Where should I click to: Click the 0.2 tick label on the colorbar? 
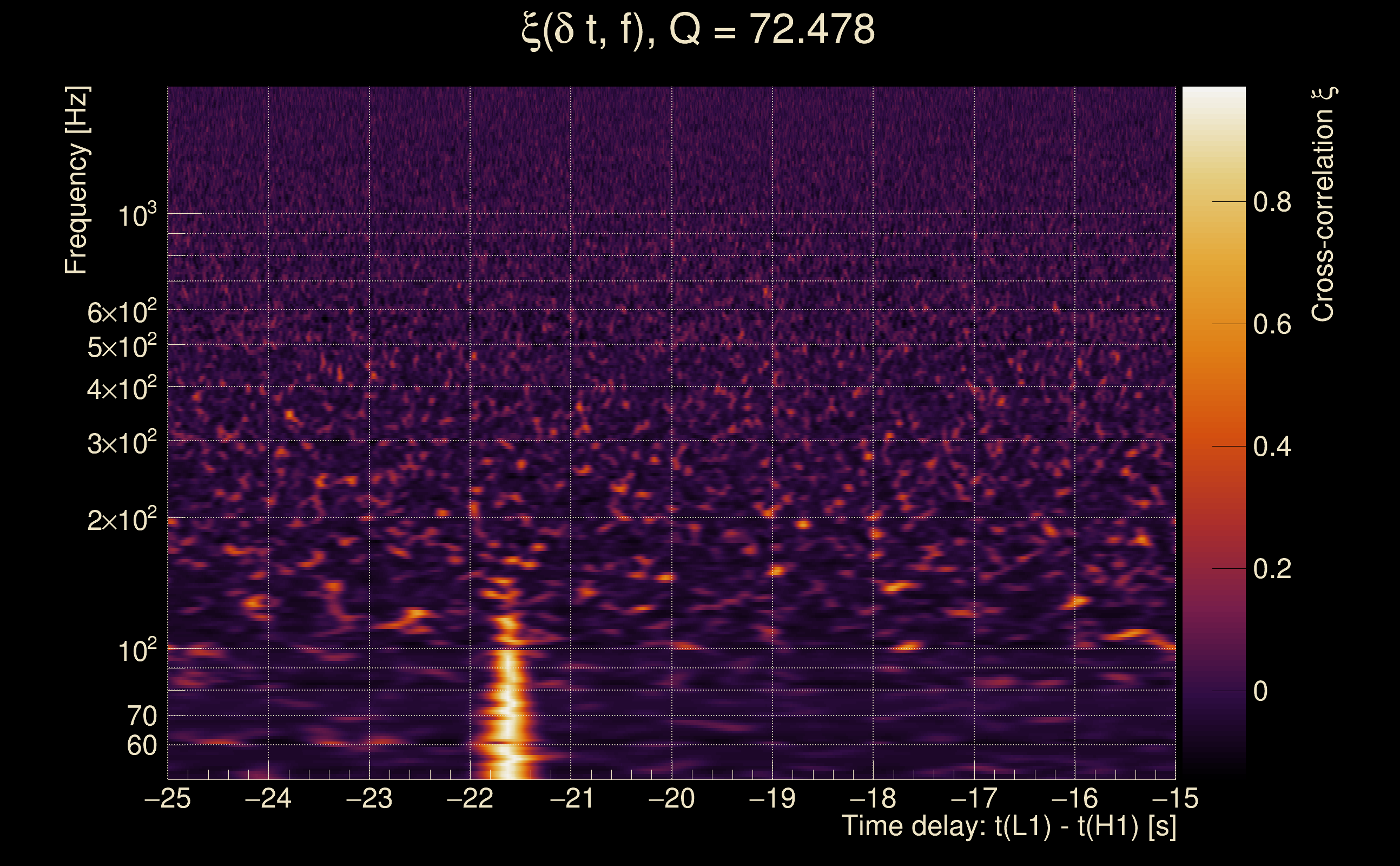point(1272,569)
